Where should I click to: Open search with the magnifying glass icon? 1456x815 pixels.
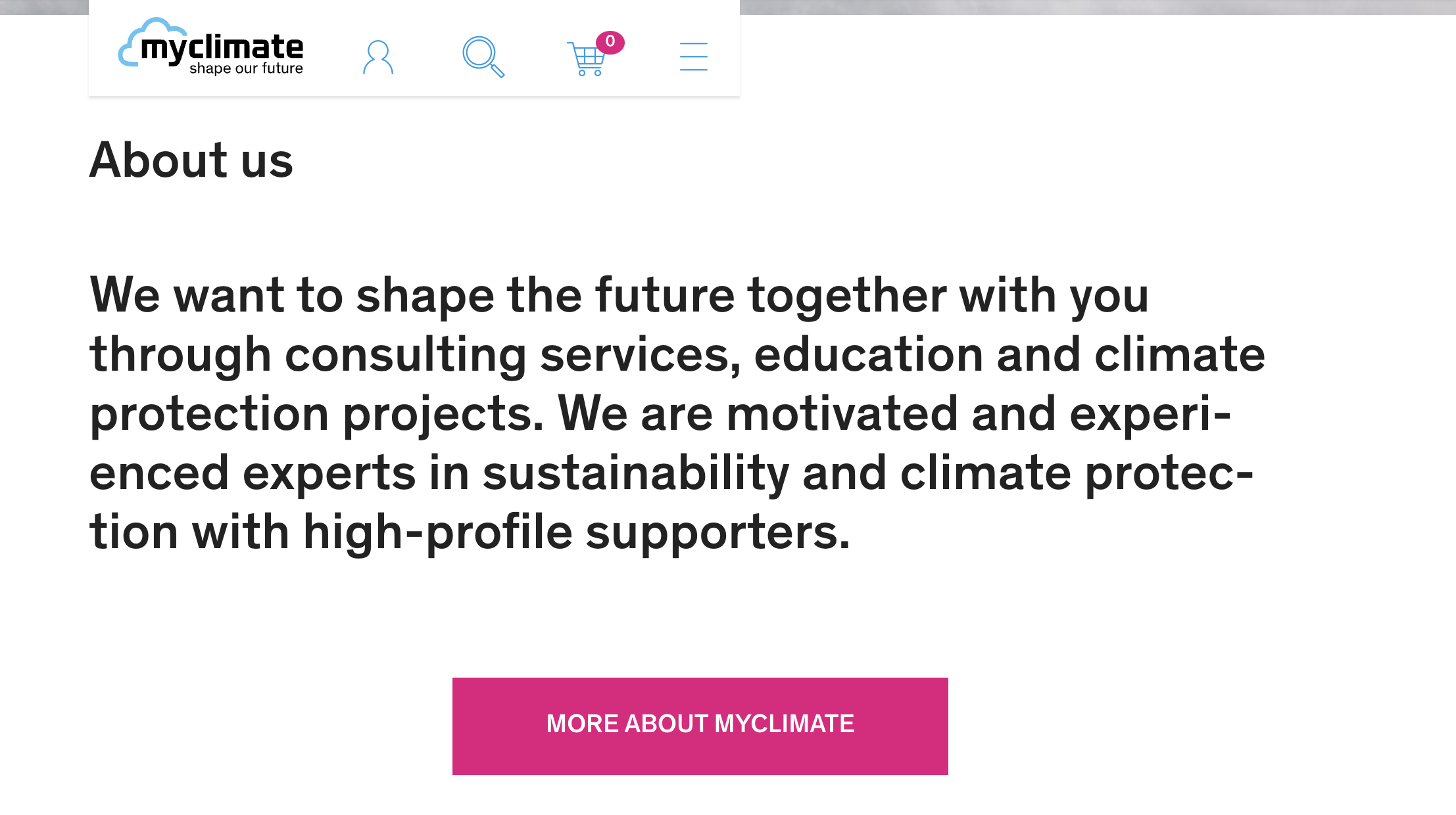point(483,57)
